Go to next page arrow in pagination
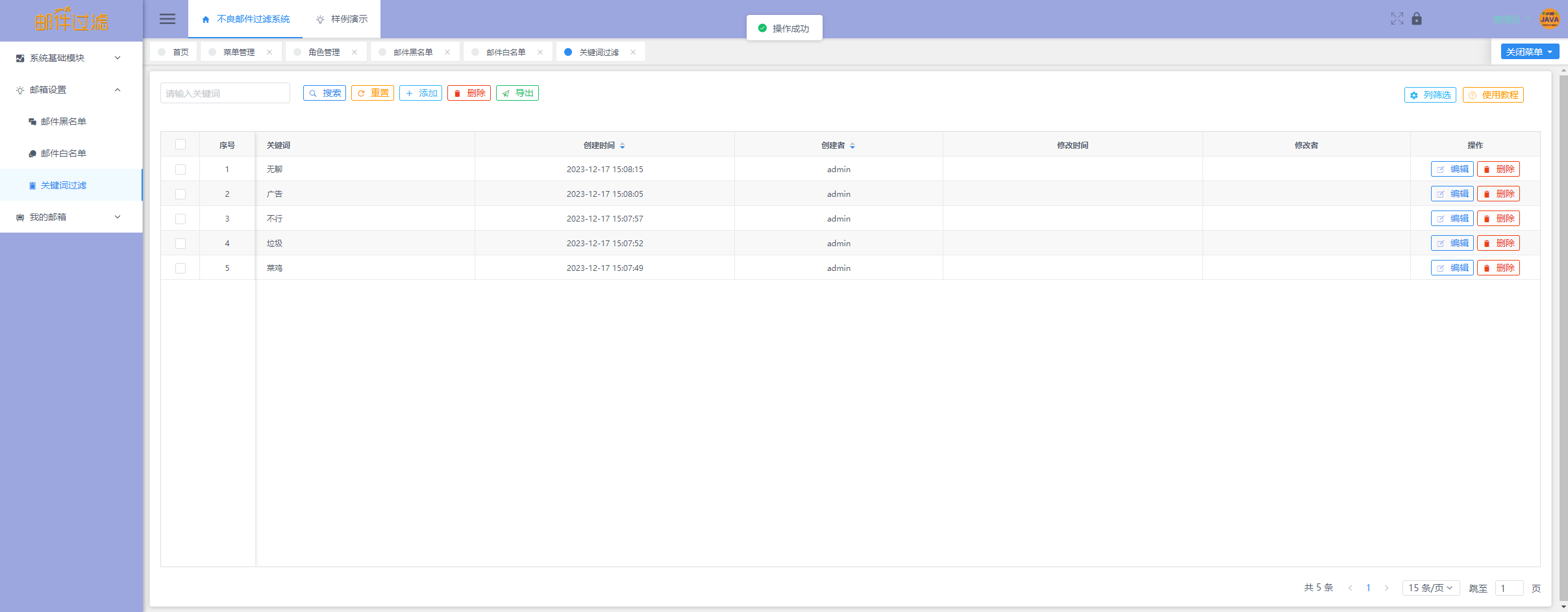The height and width of the screenshot is (612, 1568). [x=1386, y=588]
